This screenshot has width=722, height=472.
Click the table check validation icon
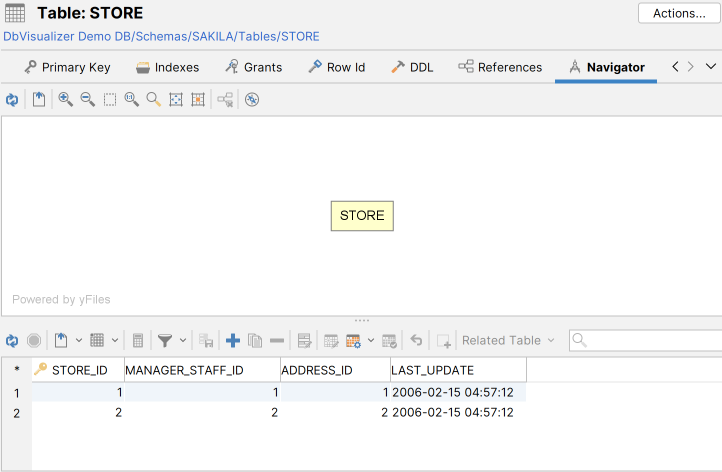tap(389, 341)
